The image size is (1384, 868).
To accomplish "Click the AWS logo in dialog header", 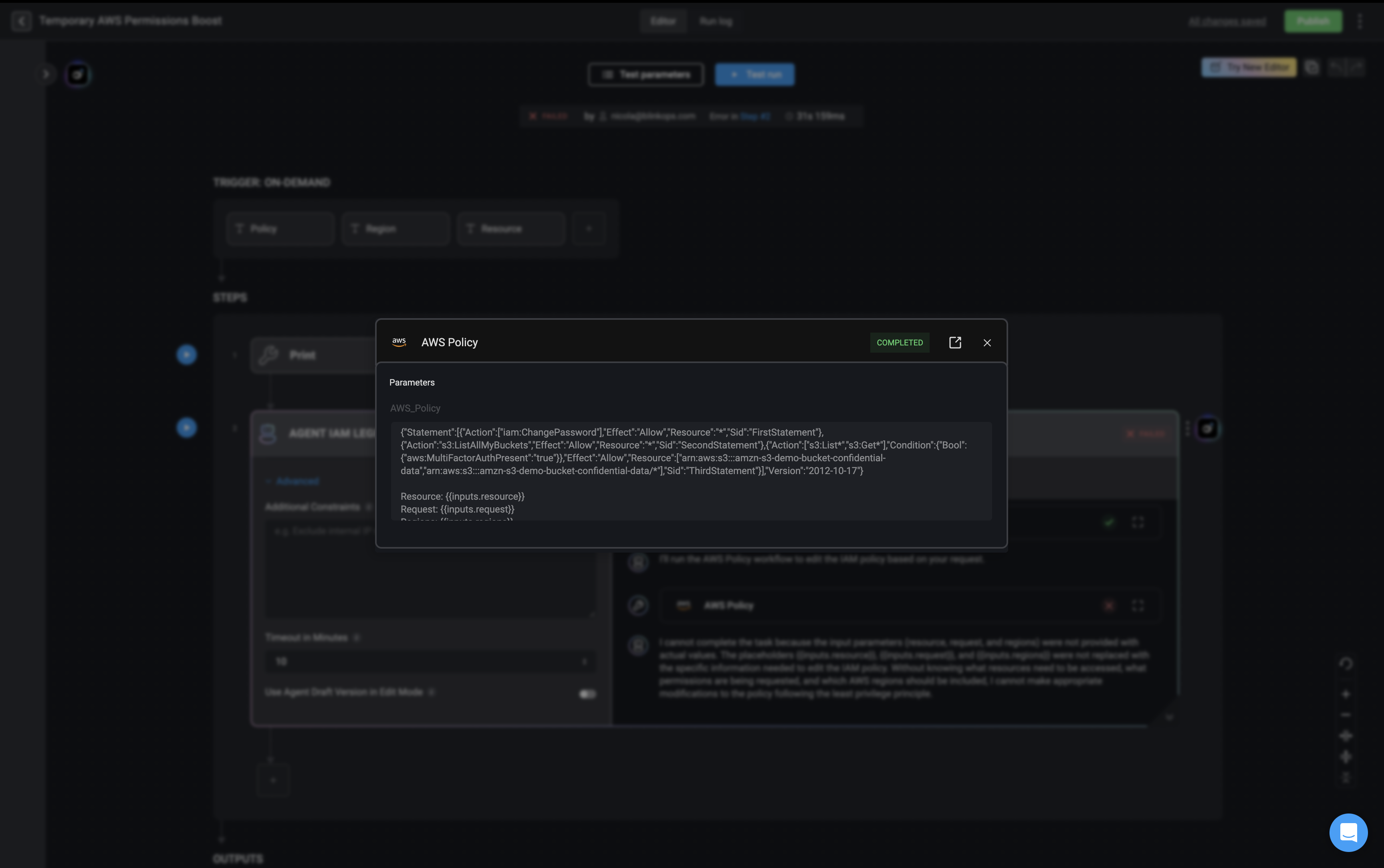I will [399, 342].
